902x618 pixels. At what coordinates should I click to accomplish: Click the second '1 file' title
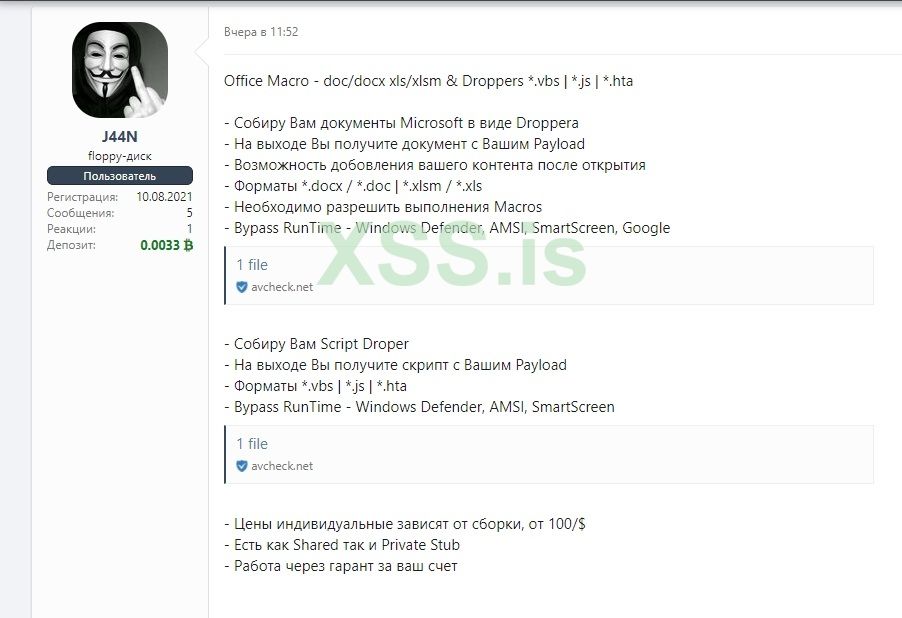[252, 444]
